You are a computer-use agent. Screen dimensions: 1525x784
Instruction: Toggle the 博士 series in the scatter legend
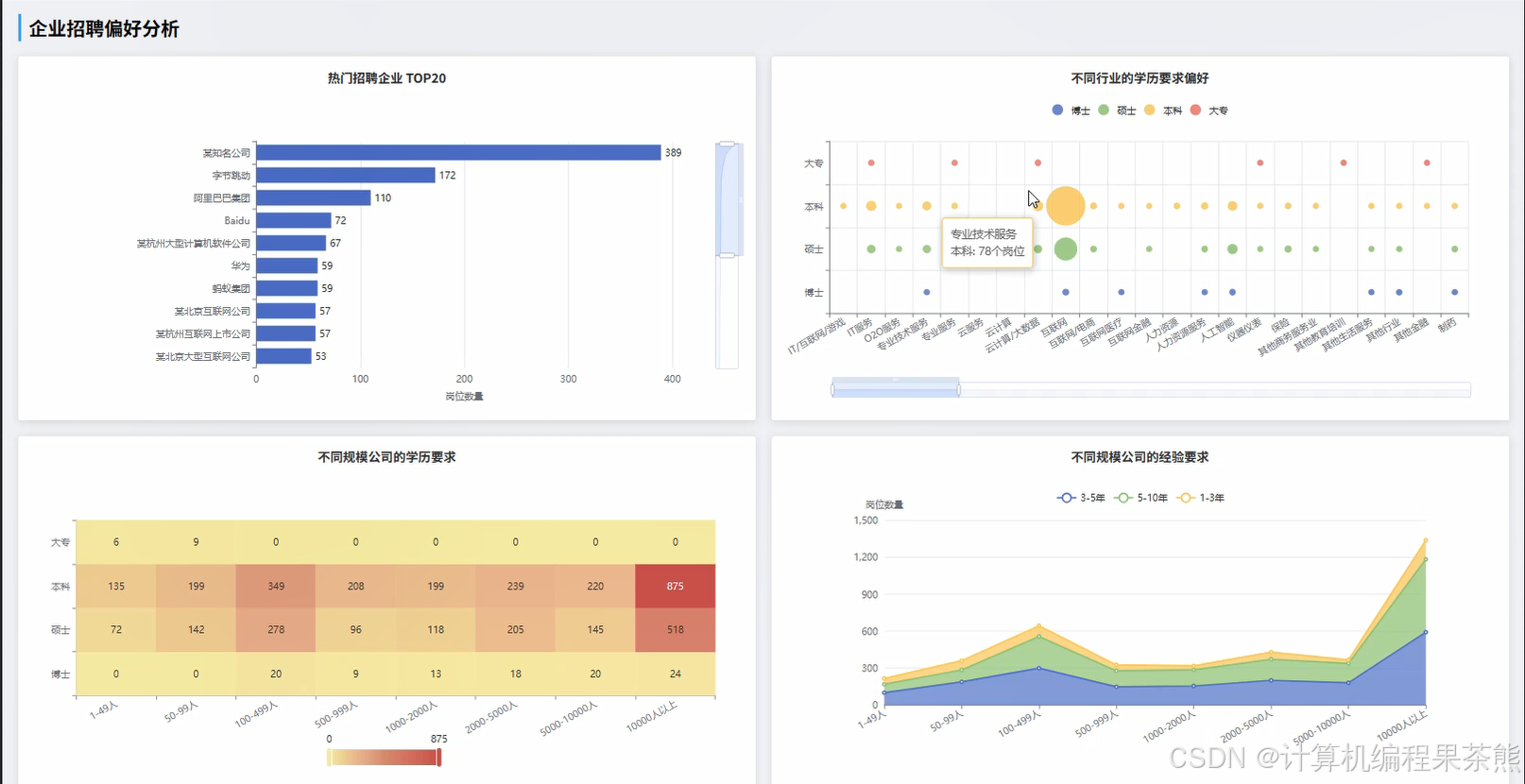tap(1071, 111)
